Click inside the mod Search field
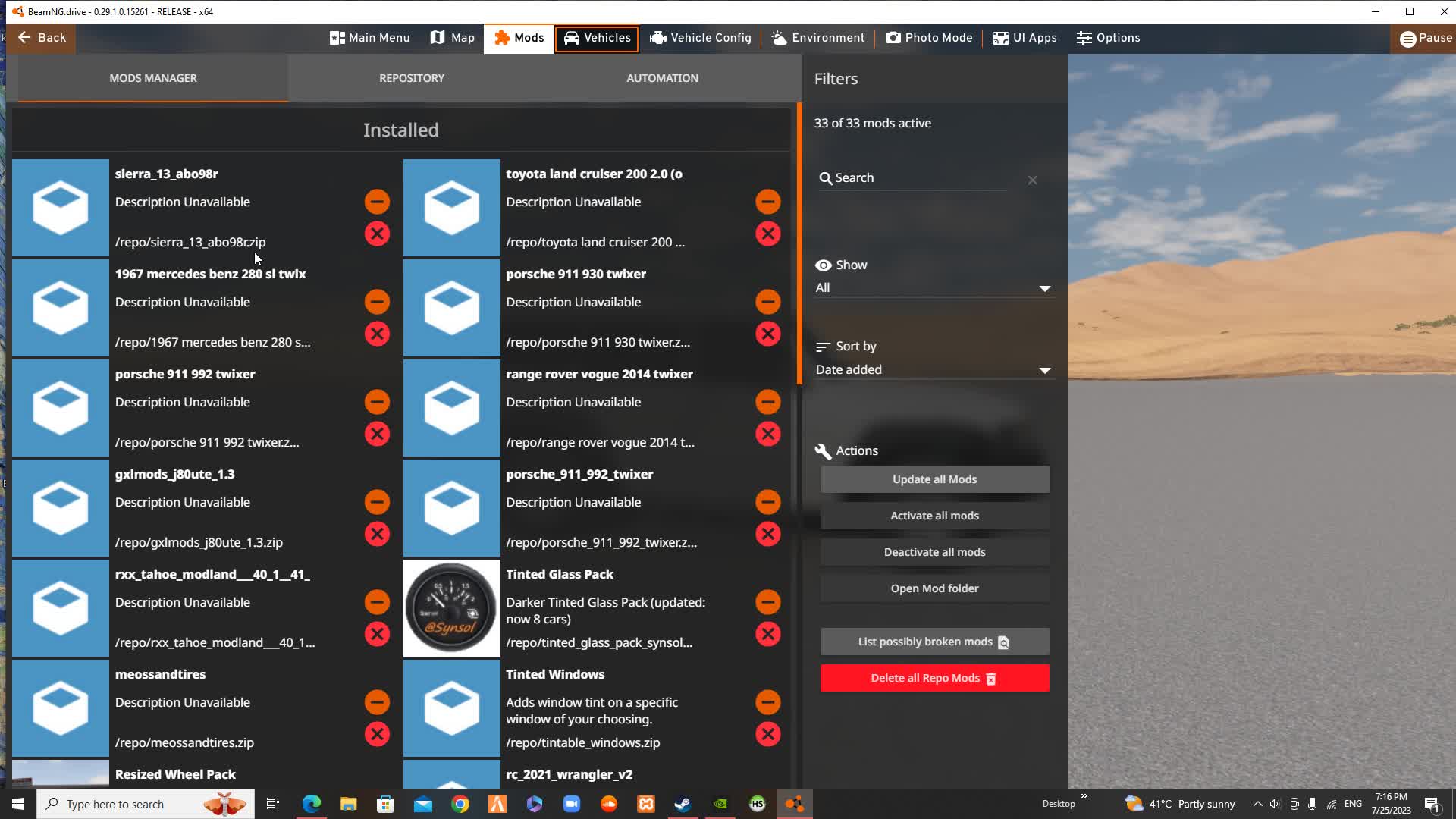 pos(910,177)
